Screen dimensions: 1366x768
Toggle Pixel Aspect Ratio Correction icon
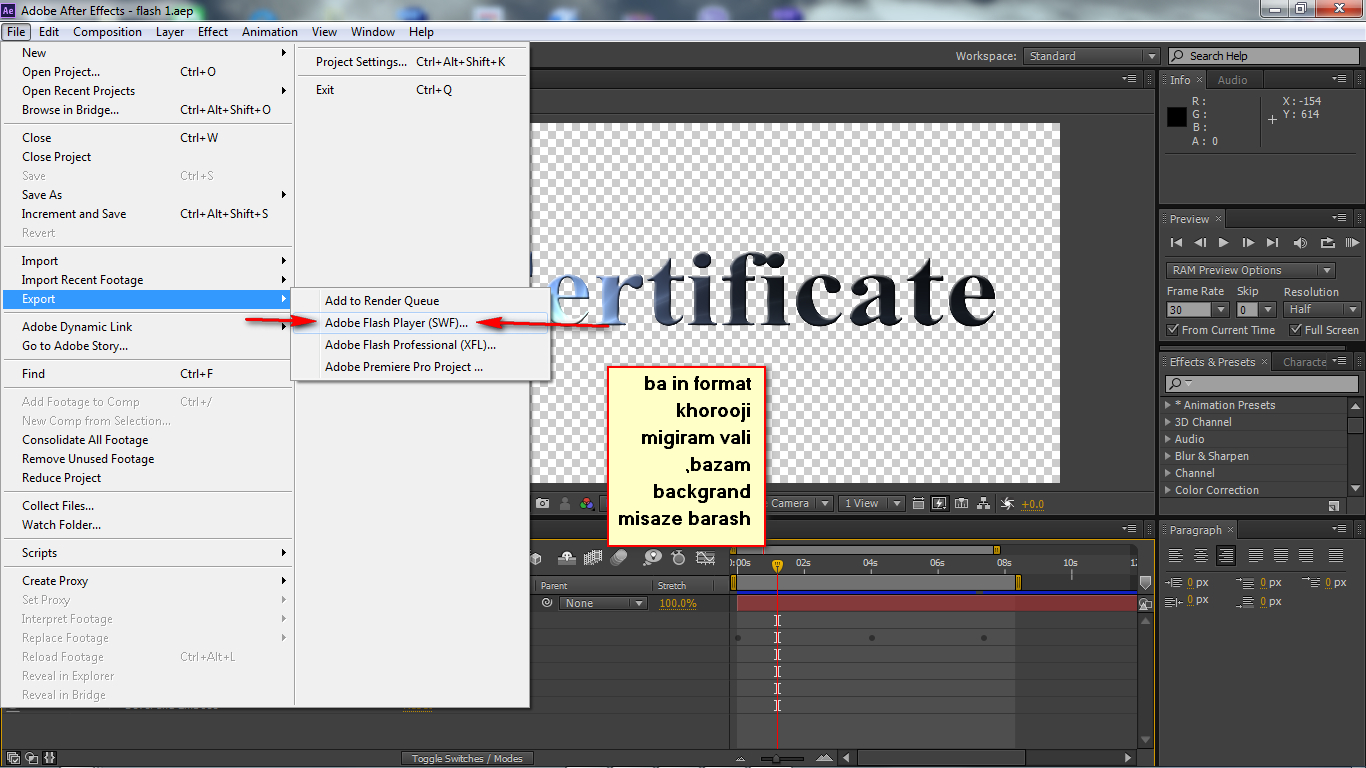(x=918, y=504)
